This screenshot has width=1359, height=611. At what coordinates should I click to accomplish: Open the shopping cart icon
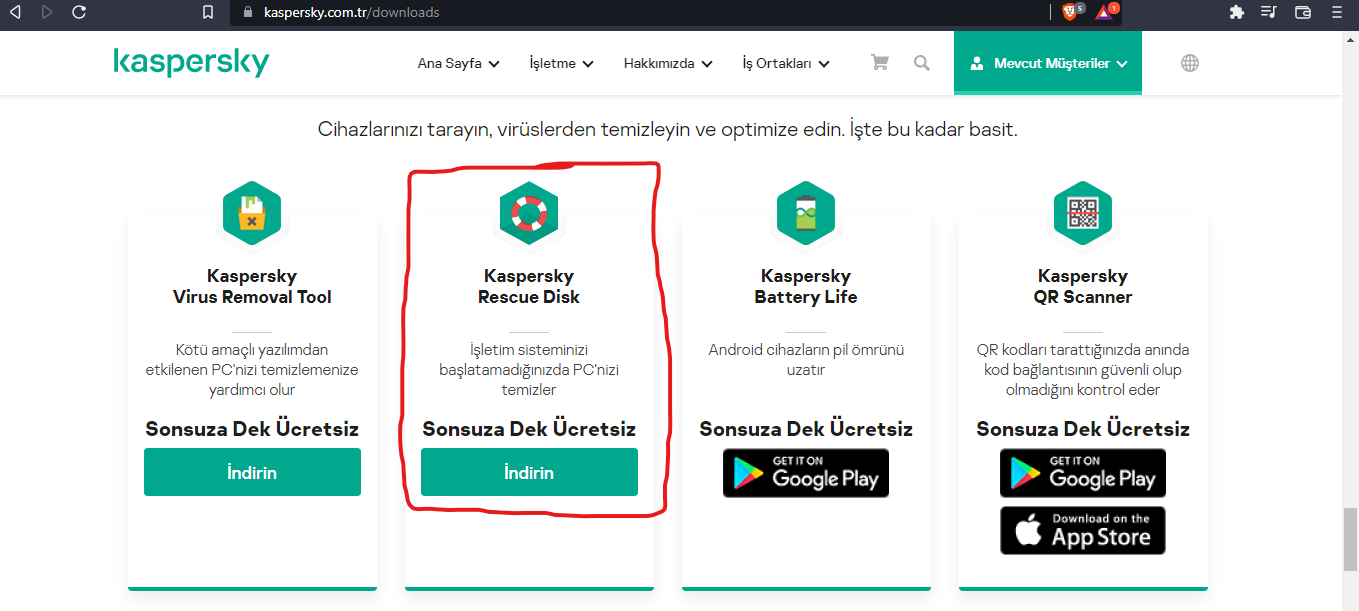(x=880, y=62)
